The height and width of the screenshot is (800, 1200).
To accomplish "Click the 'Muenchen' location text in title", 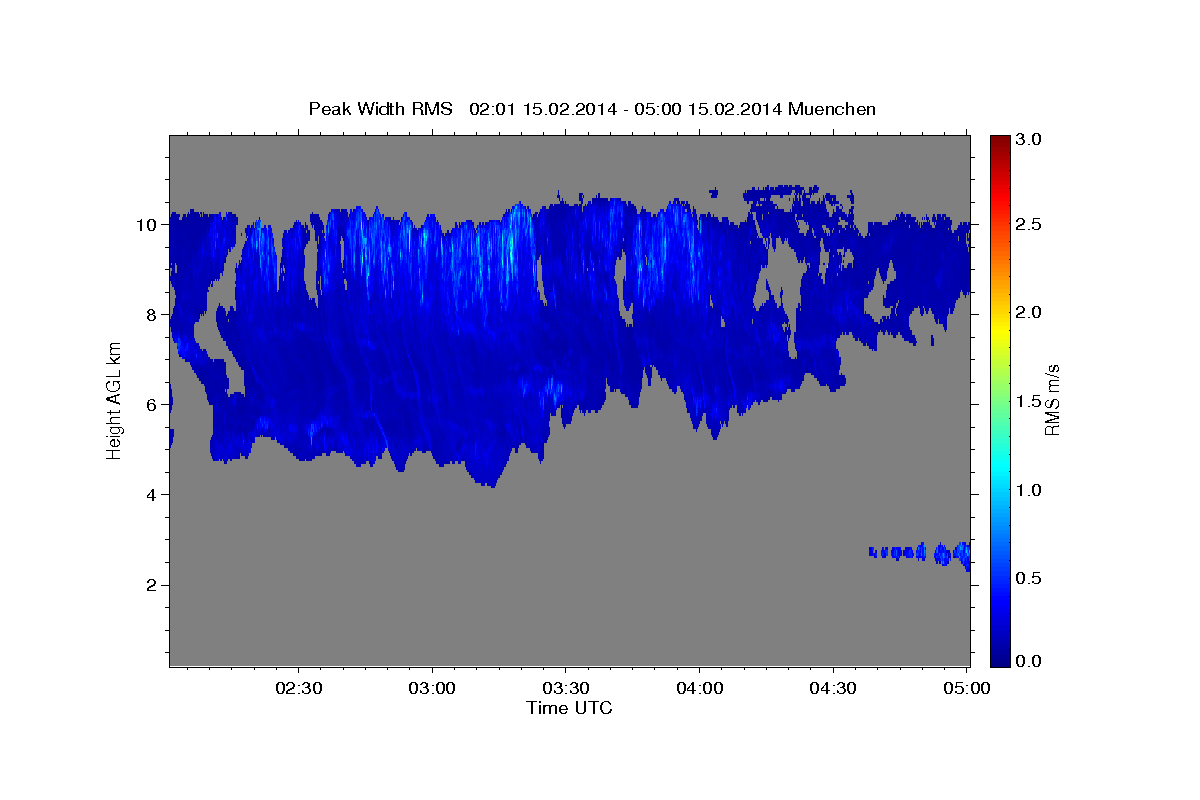I will coord(832,108).
